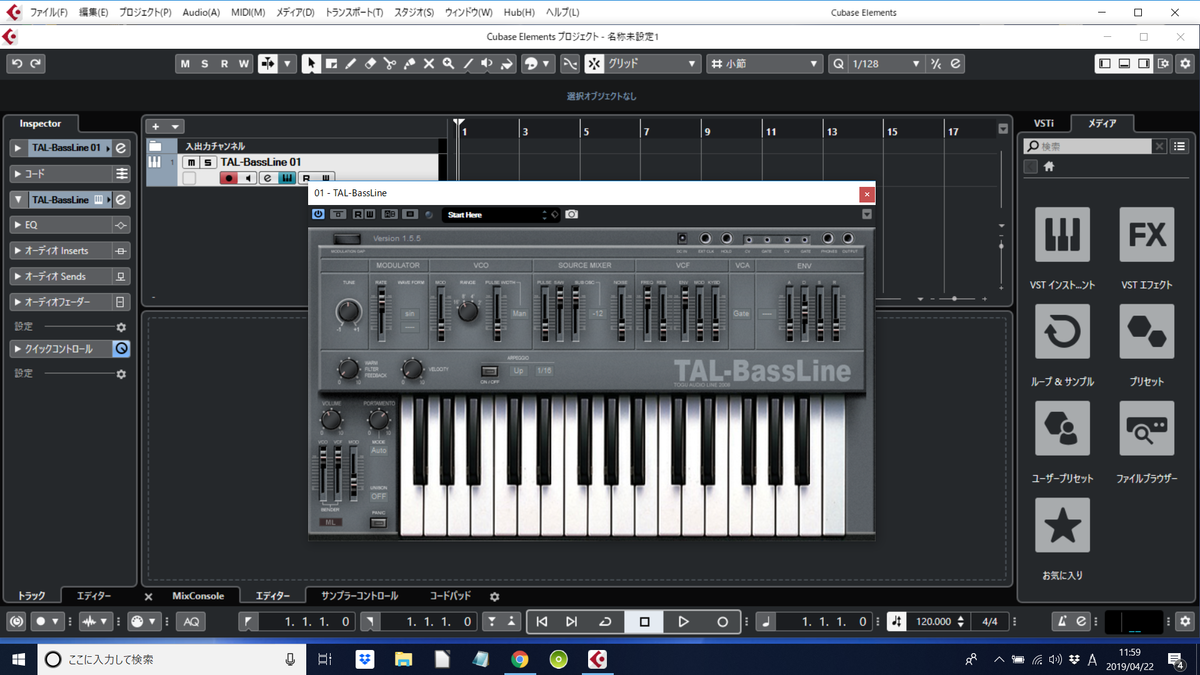The width and height of the screenshot is (1200, 675).
Task: Toggle monitor on TAL-BassLine 01 track
Action: coord(248,178)
